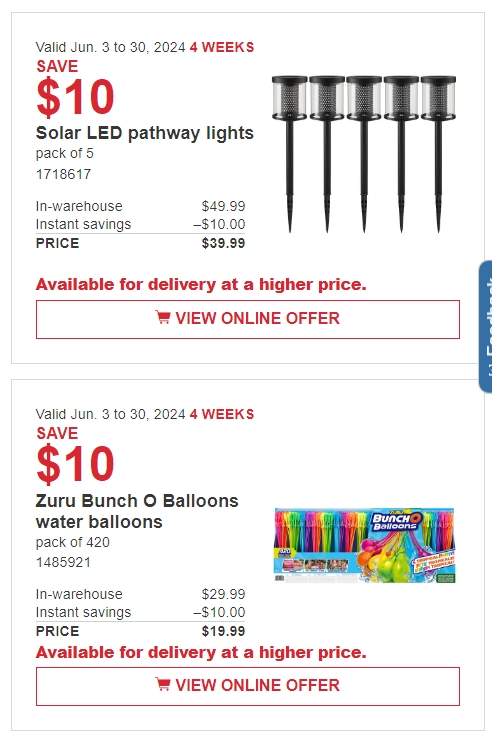The width and height of the screenshot is (492, 739).
Task: Select the Solar LED pathway lights title
Action: click(145, 133)
